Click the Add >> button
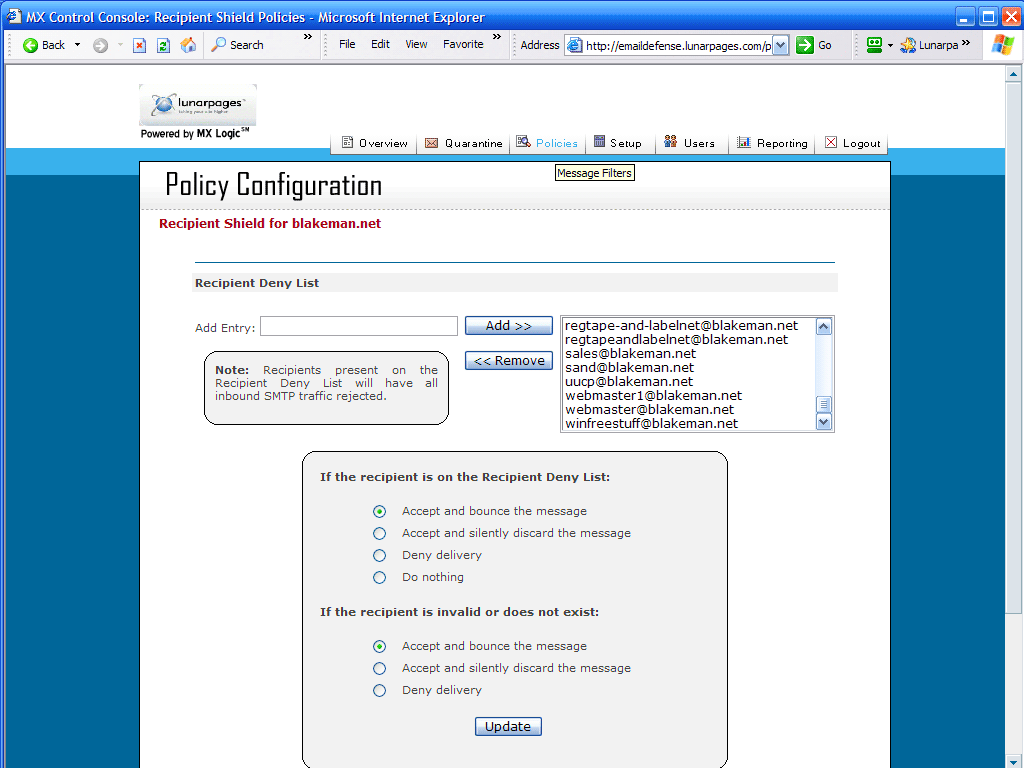 click(x=508, y=326)
